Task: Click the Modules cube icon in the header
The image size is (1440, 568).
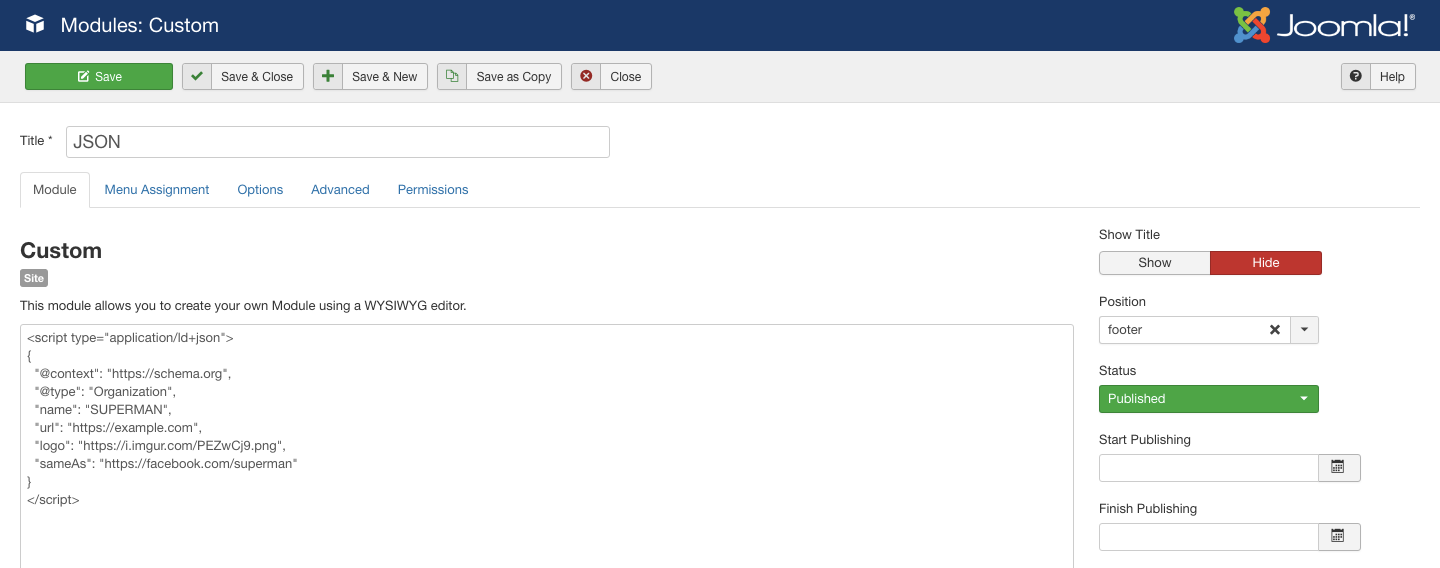Action: tap(35, 25)
